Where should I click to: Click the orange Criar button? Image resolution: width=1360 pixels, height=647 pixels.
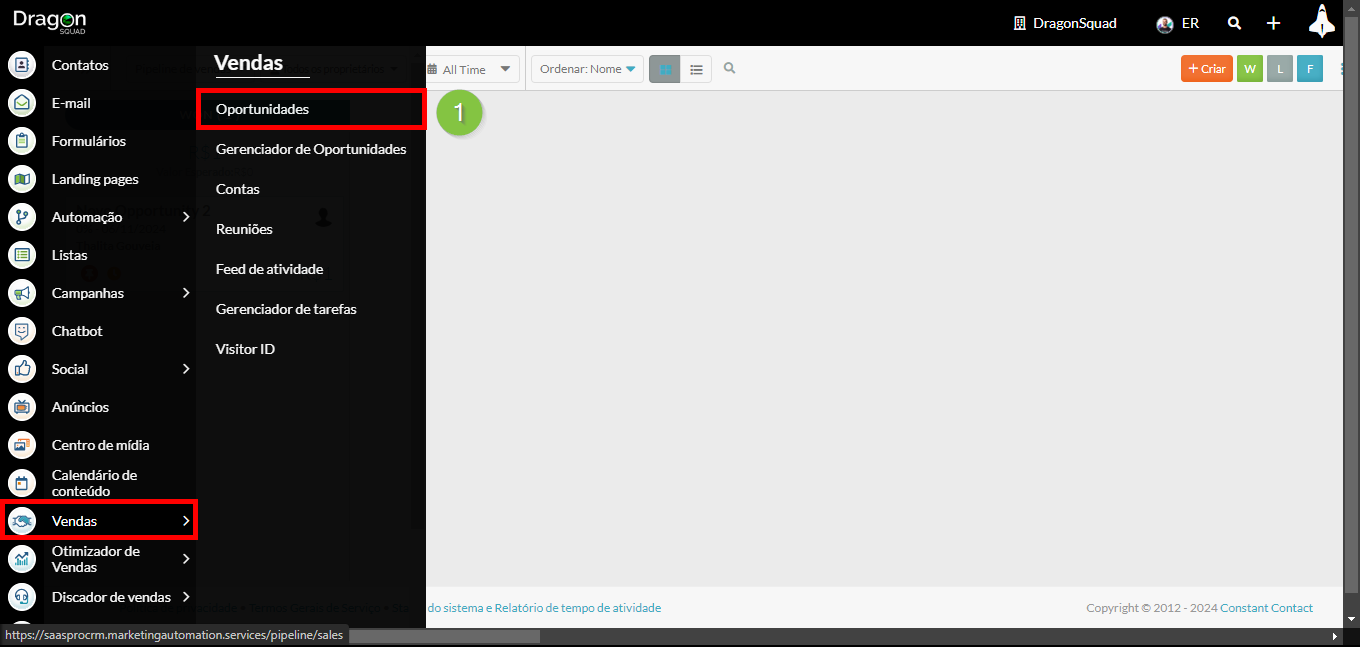1206,69
